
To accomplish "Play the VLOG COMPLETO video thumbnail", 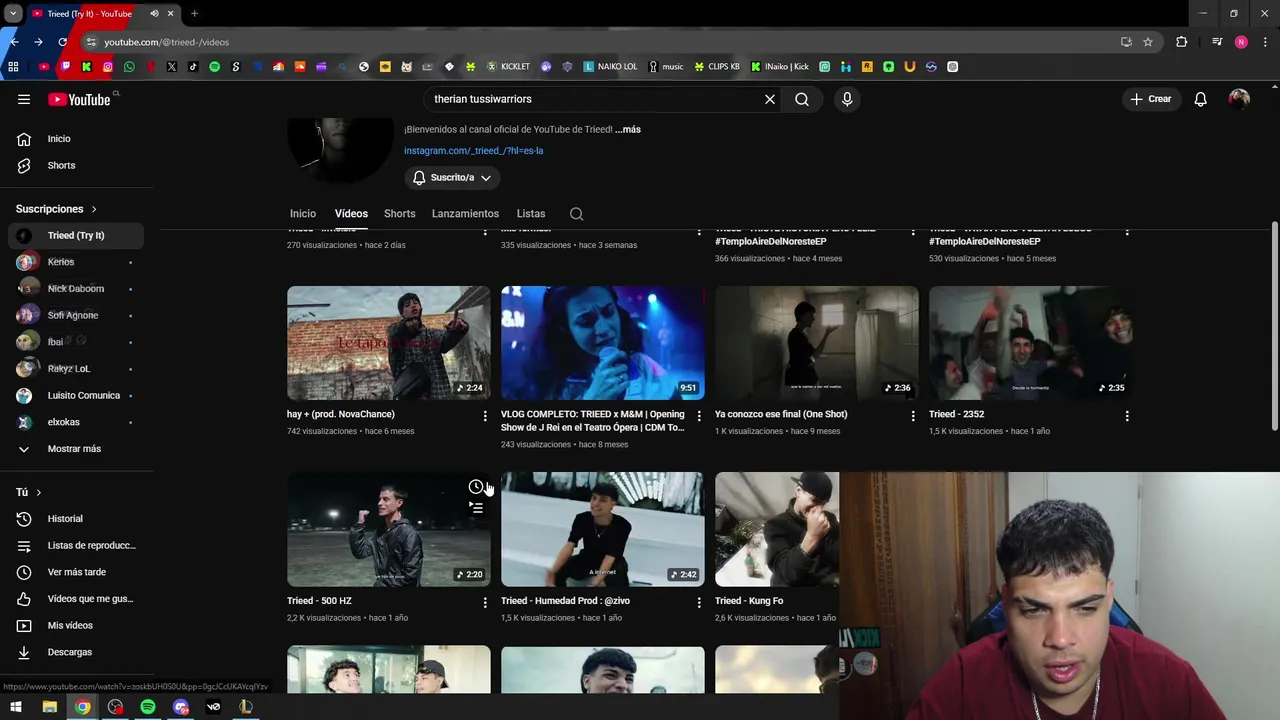I will coord(603,343).
